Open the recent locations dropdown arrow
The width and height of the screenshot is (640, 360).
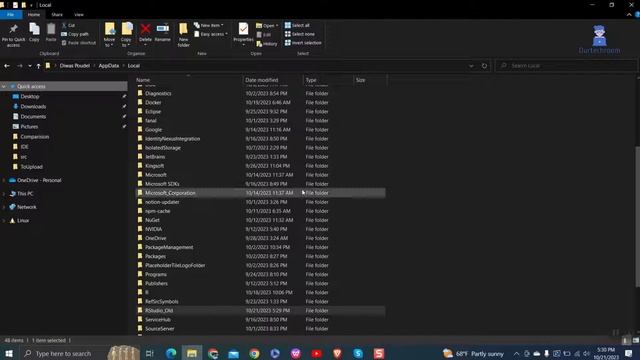point(30,66)
